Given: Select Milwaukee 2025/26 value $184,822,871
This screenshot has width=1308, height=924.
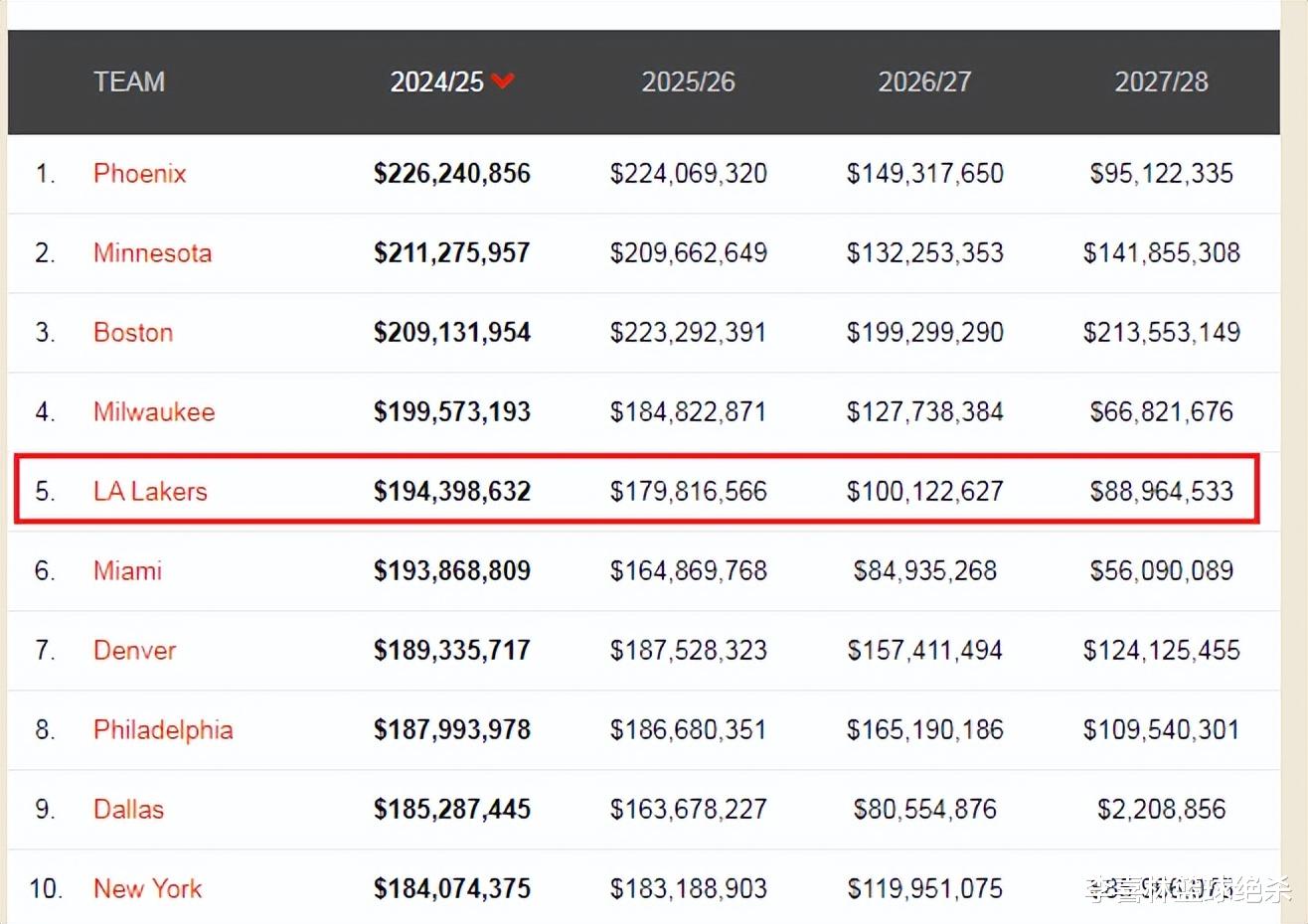Looking at the screenshot, I should tap(689, 411).
